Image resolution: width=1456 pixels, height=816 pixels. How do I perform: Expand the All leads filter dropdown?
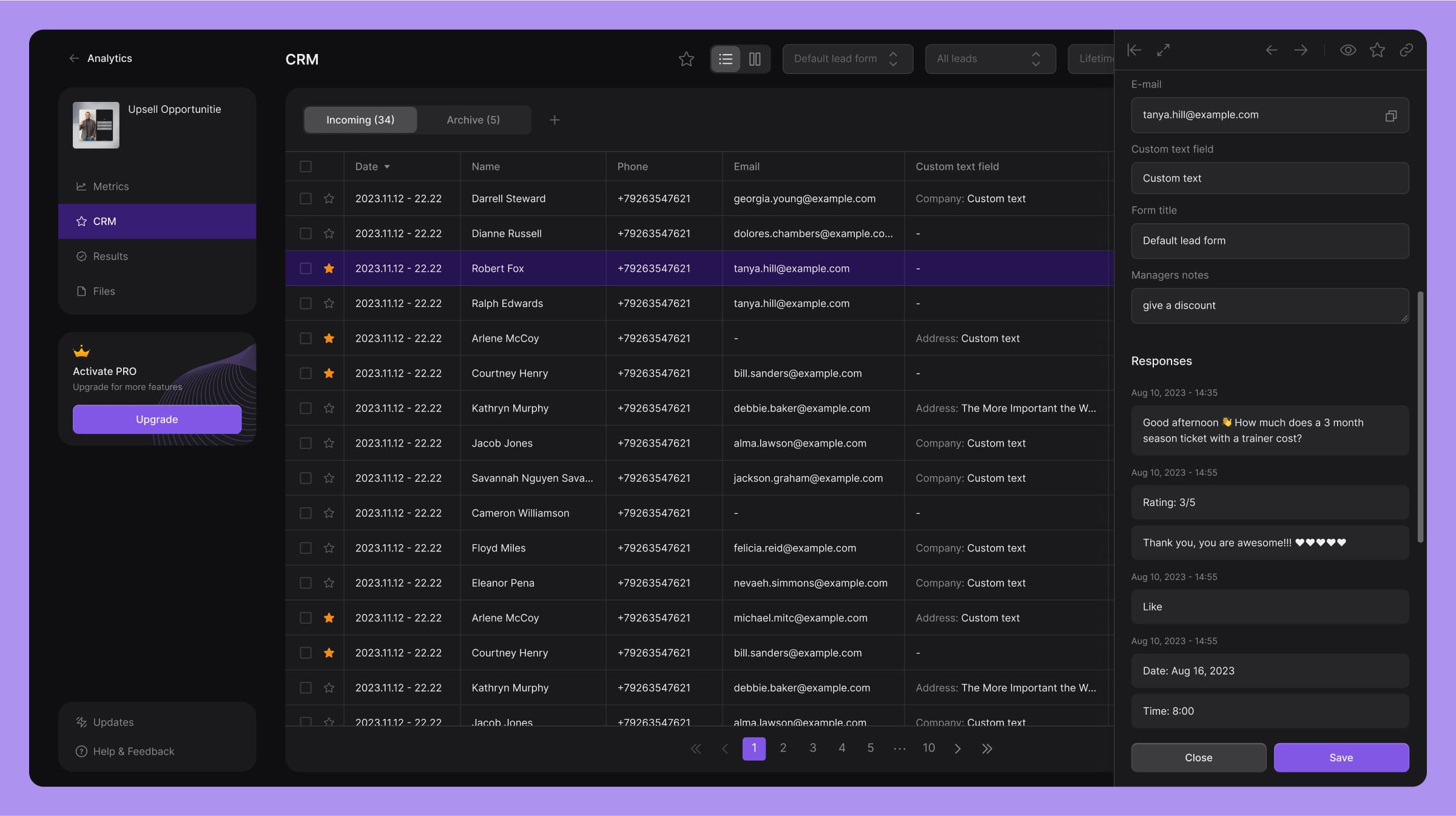[989, 59]
